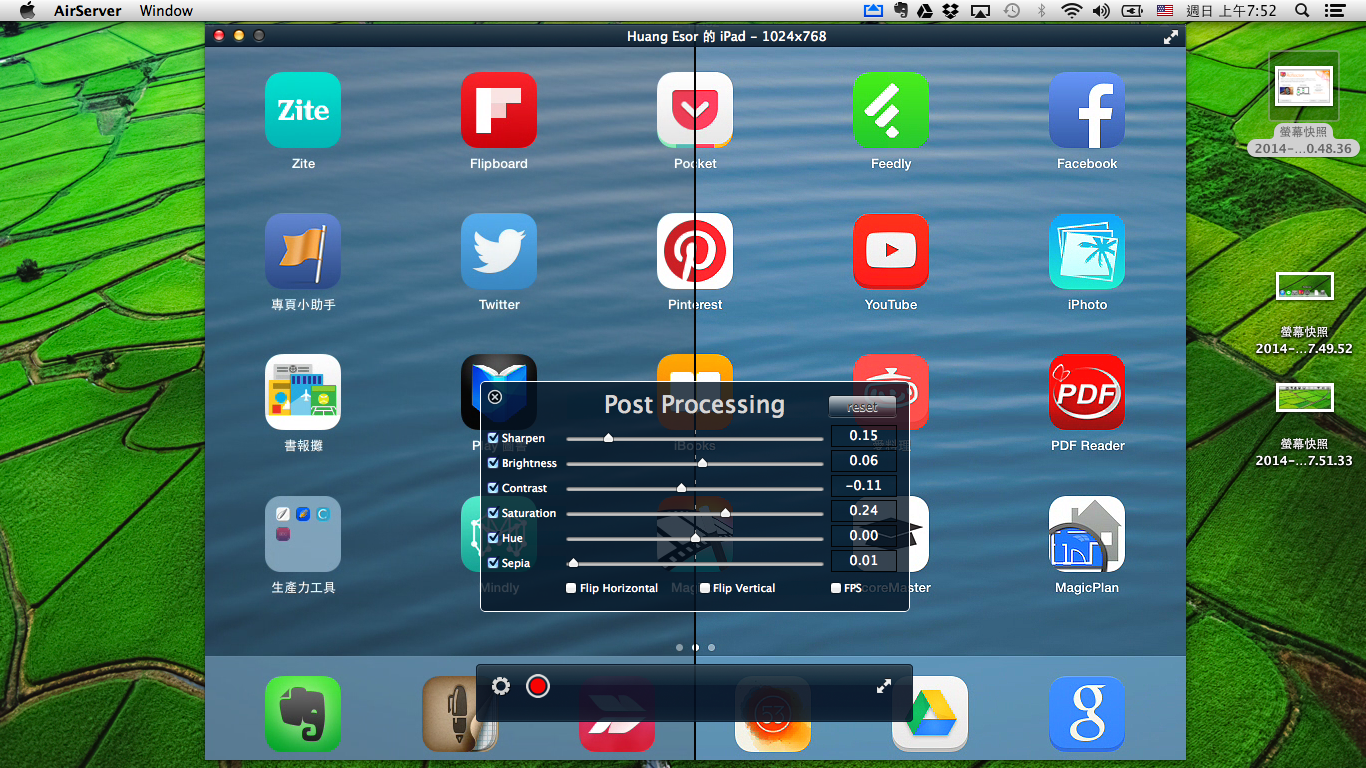Click the Sepia value field 0.01
The image size is (1366, 768).
[864, 561]
